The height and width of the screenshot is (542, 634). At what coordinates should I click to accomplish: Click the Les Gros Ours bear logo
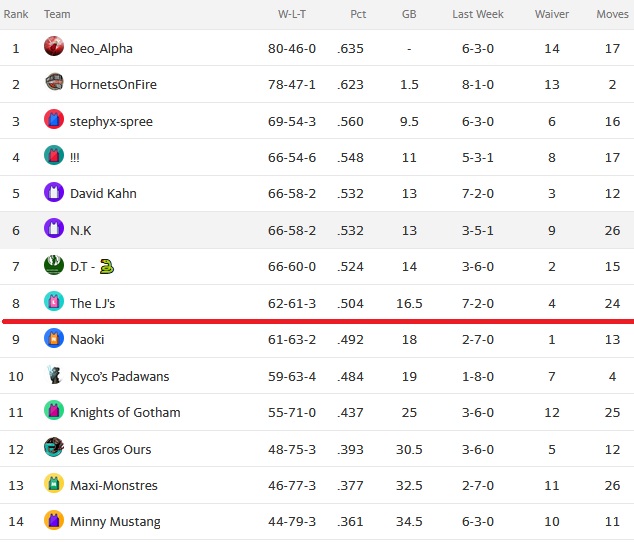pos(54,447)
